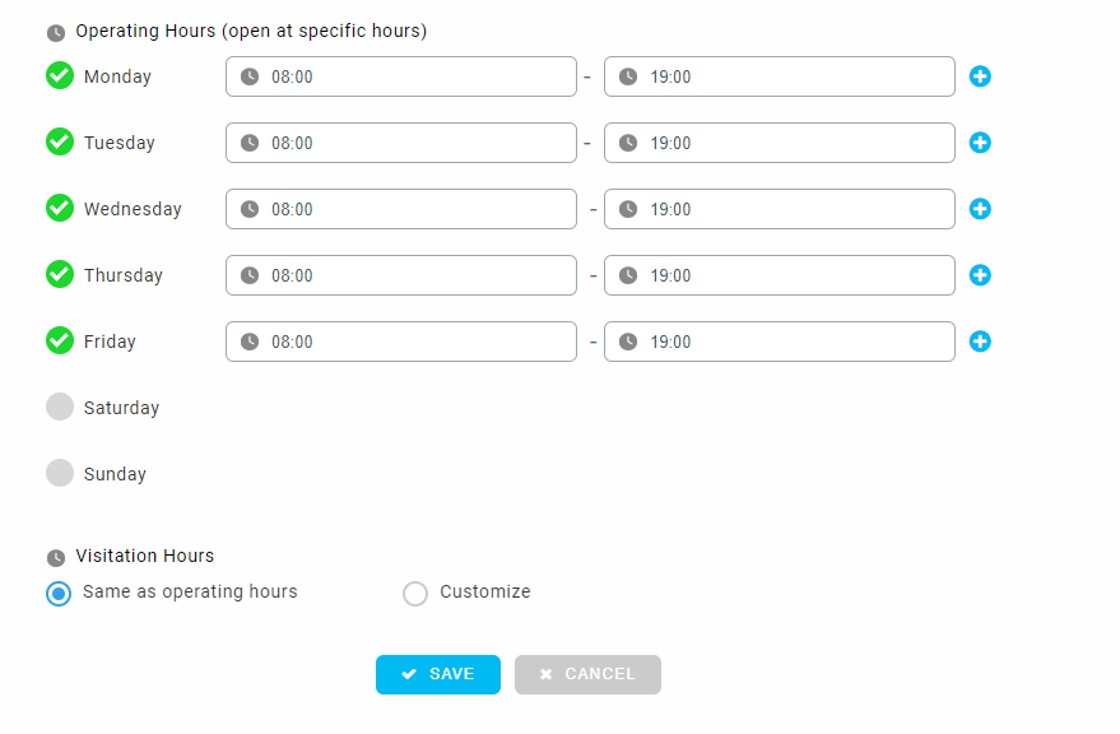This screenshot has height=734, width=1120.
Task: Click the clock icon in Monday's opening time
Action: tap(250, 76)
